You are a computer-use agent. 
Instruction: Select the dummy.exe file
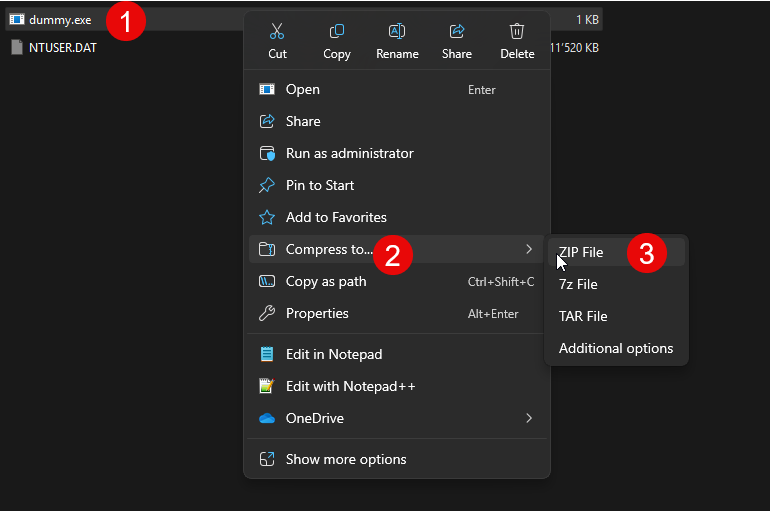60,19
